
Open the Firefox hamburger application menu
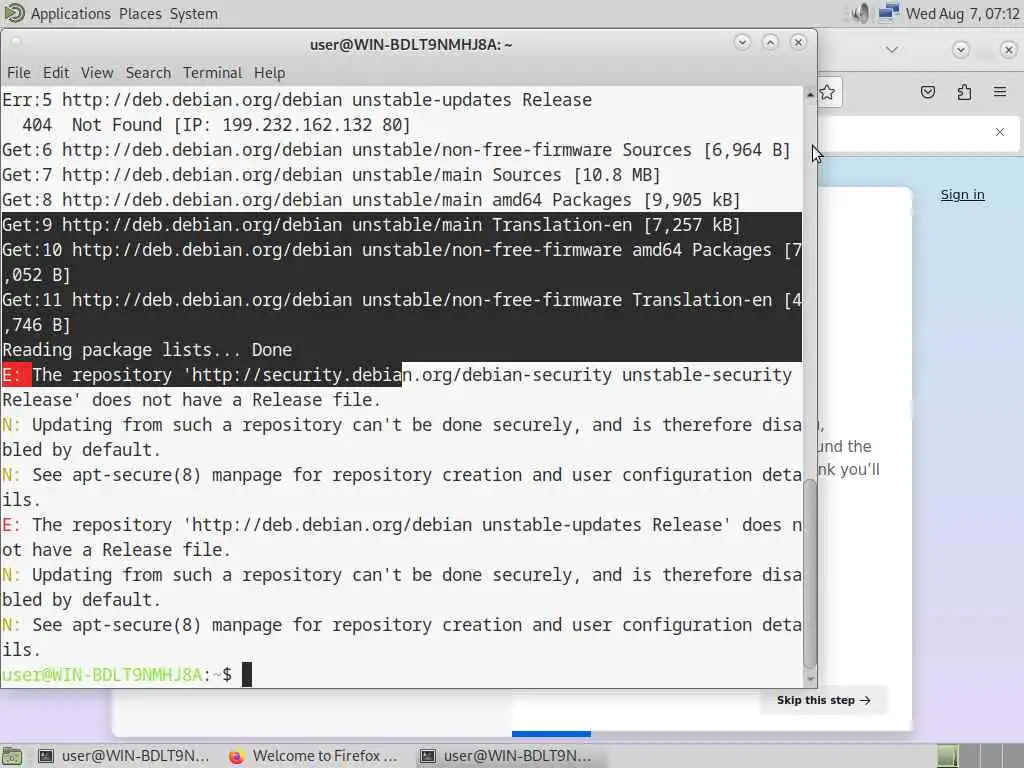(x=1000, y=92)
